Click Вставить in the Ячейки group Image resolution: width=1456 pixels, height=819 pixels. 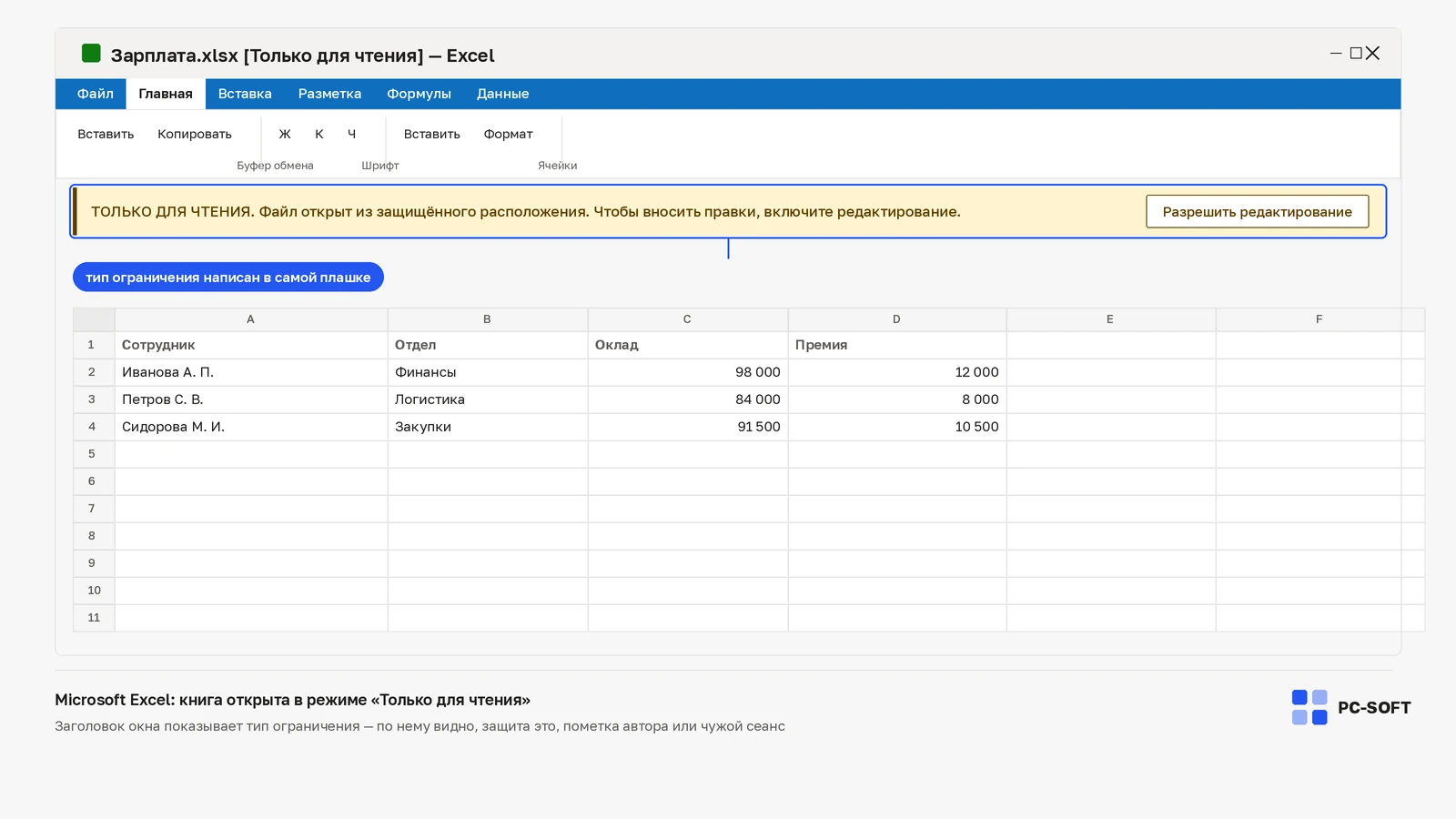[432, 134]
